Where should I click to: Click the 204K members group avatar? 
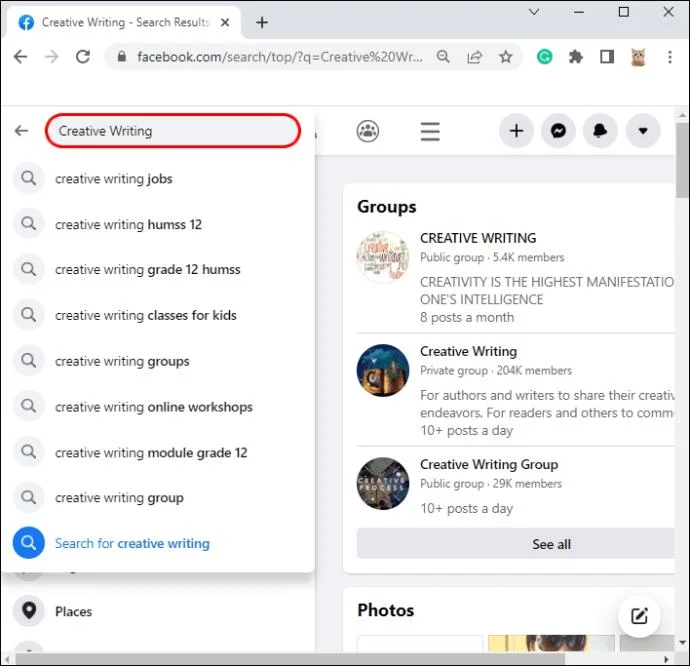pyautogui.click(x=382, y=370)
